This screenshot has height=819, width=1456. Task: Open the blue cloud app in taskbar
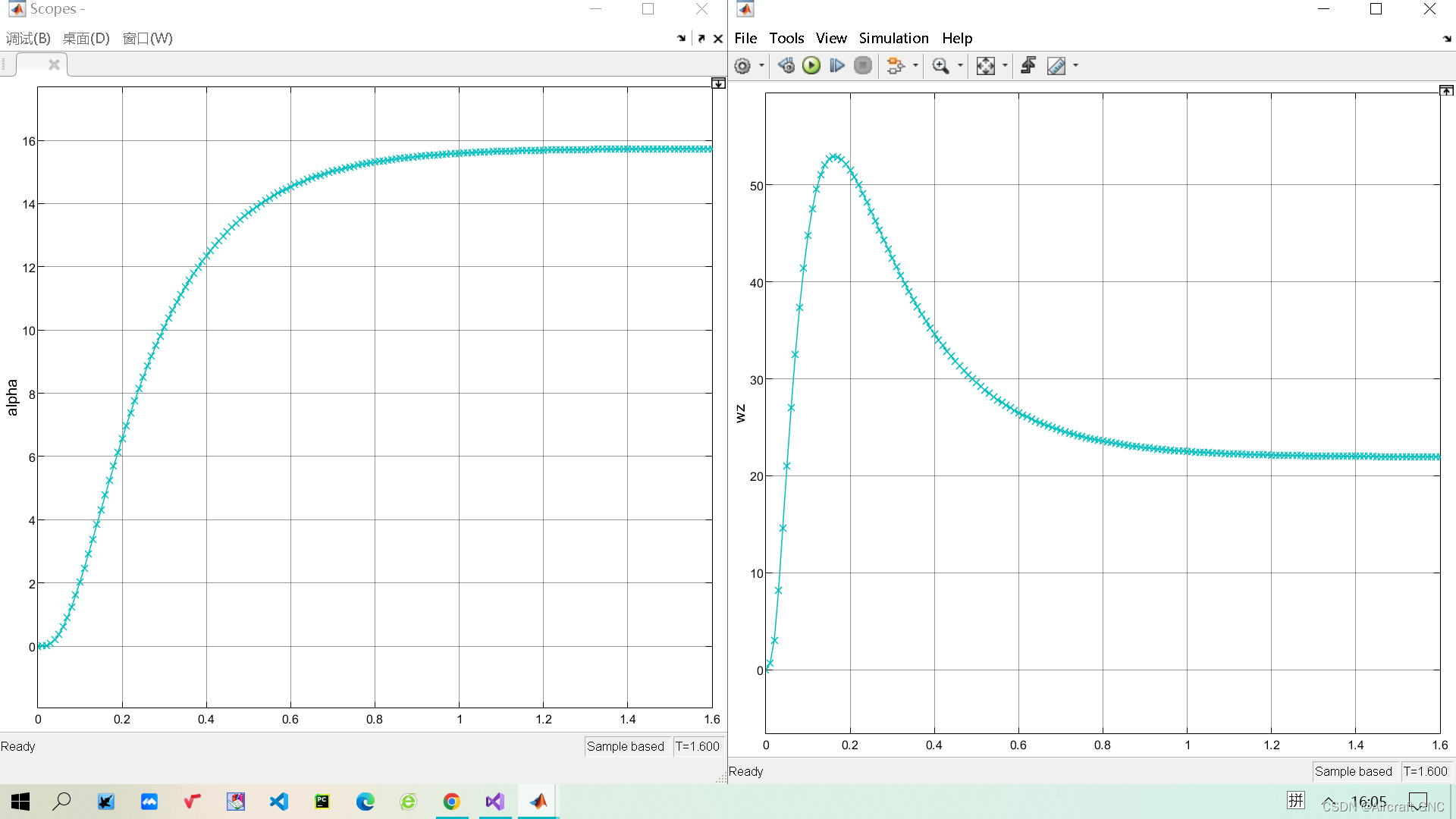point(149,802)
